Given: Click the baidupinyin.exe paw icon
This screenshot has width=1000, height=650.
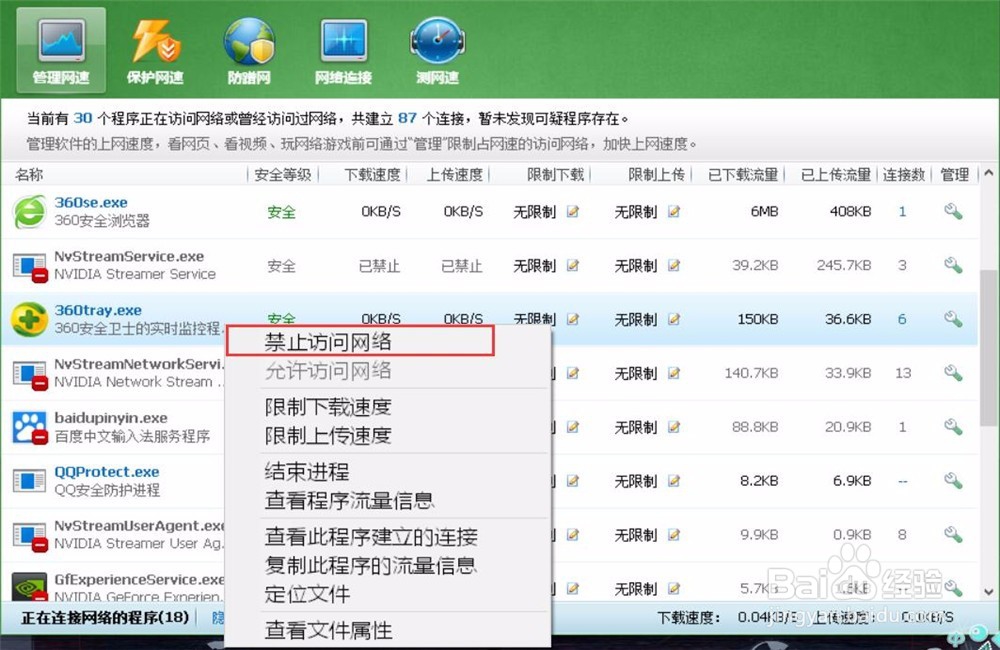Looking at the screenshot, I should tap(30, 427).
